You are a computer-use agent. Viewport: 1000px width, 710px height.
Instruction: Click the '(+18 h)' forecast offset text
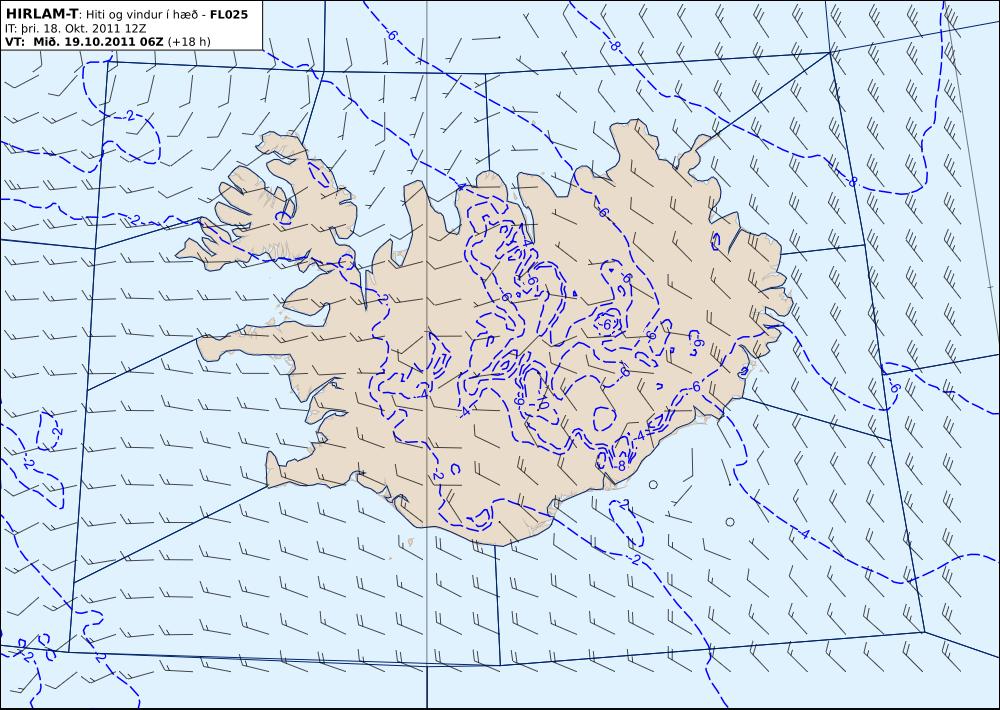[x=189, y=41]
